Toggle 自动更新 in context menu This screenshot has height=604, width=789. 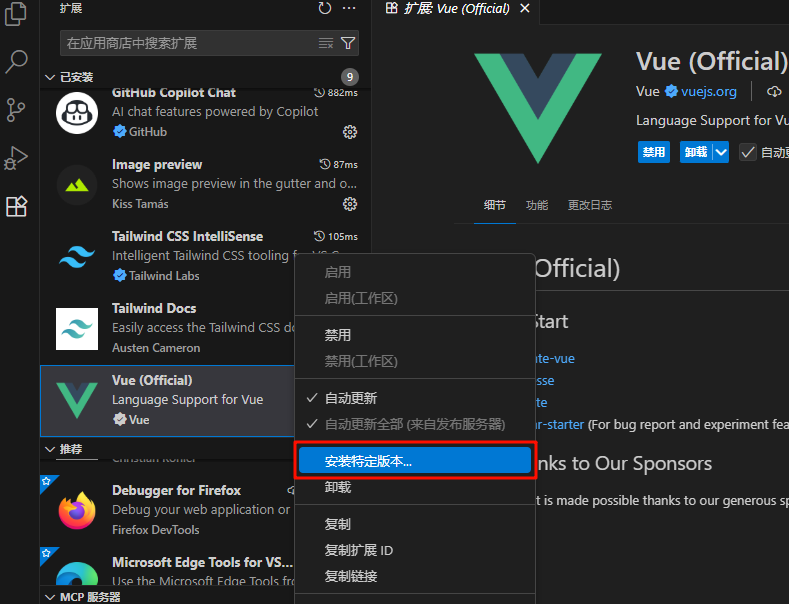point(415,398)
